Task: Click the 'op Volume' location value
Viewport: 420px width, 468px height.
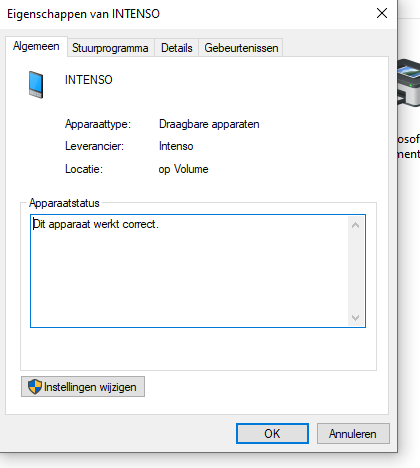Action: click(x=183, y=169)
